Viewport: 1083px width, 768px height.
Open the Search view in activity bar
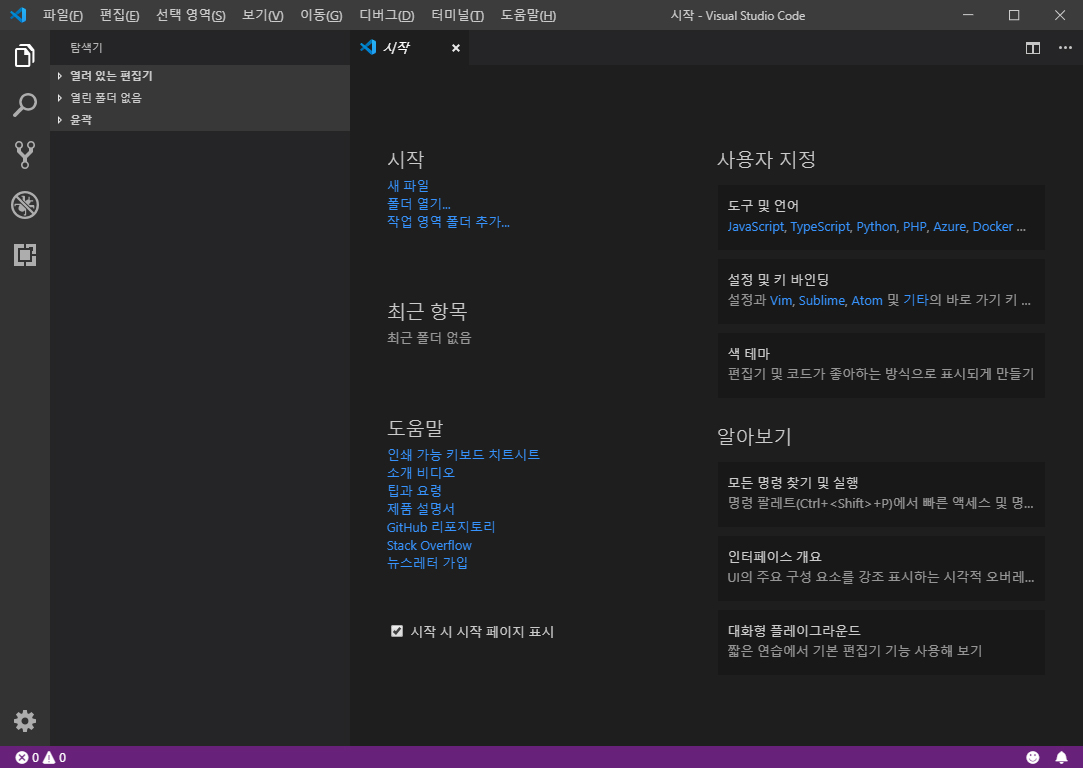tap(25, 105)
